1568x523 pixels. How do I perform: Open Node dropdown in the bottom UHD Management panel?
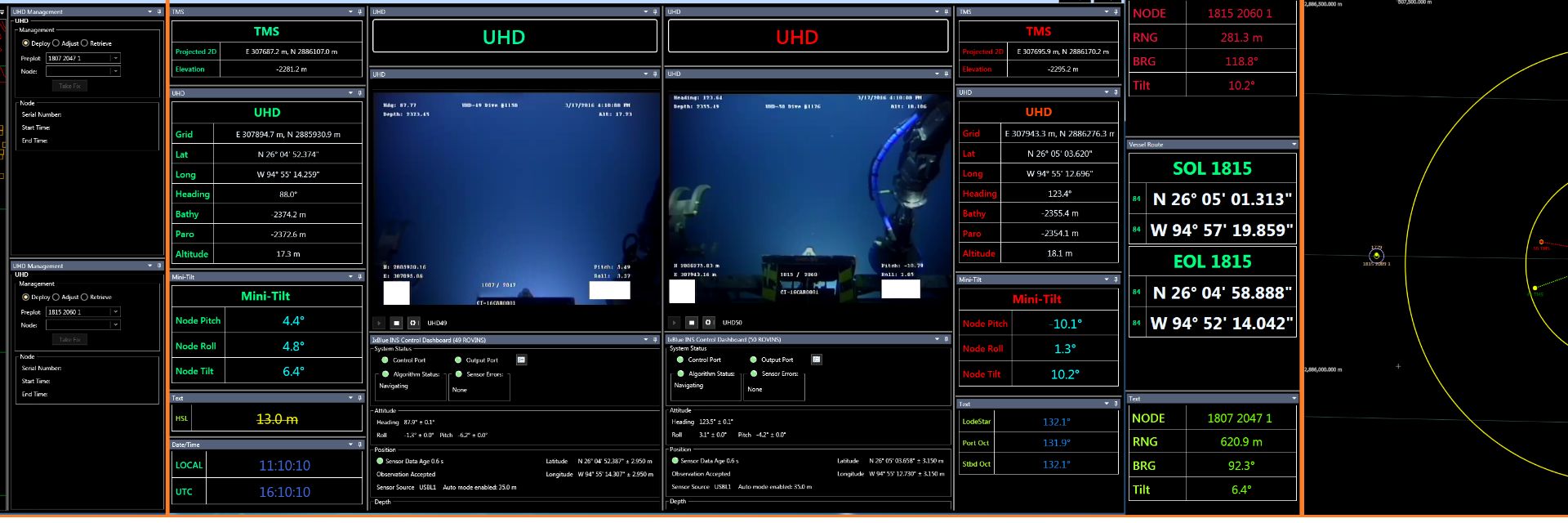pyautogui.click(x=115, y=325)
